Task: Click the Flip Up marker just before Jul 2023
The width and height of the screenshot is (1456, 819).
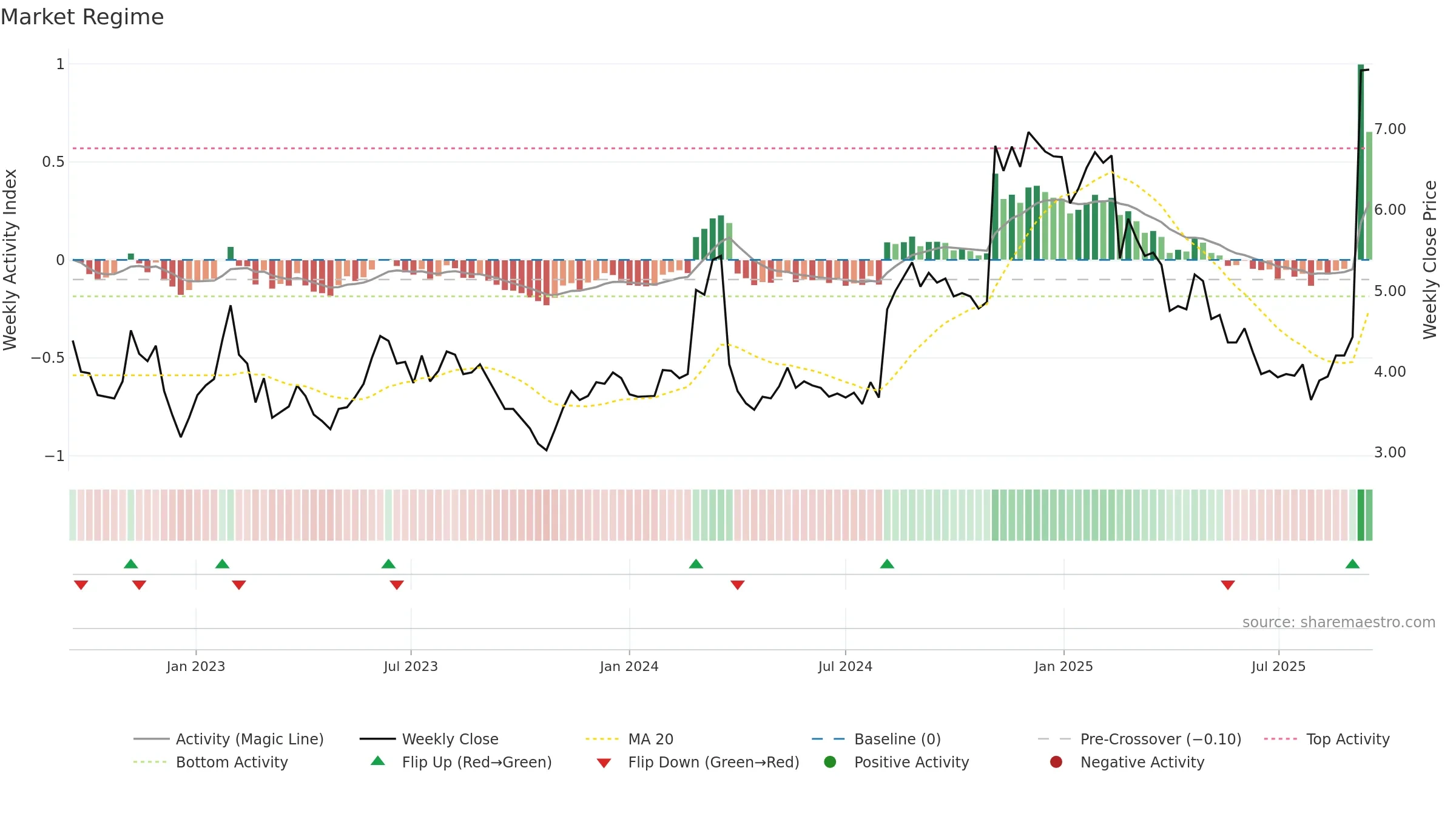Action: click(x=388, y=564)
